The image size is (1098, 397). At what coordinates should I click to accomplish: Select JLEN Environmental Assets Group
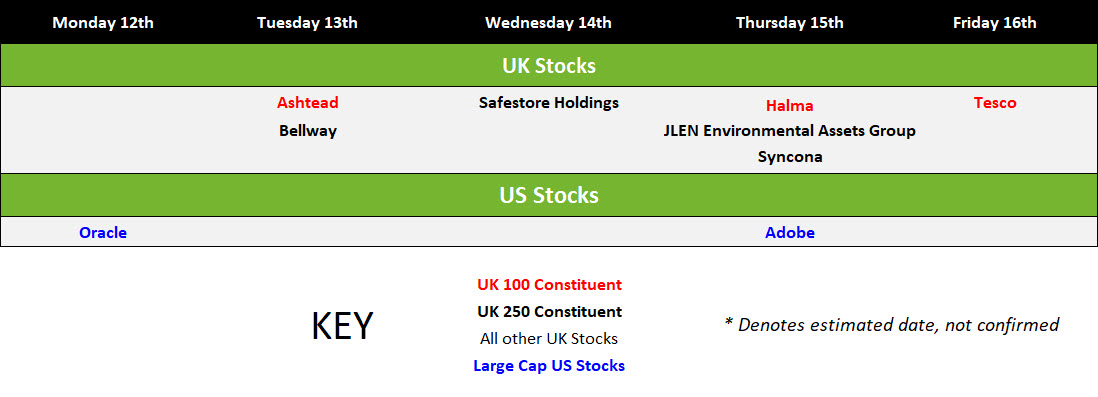(790, 131)
